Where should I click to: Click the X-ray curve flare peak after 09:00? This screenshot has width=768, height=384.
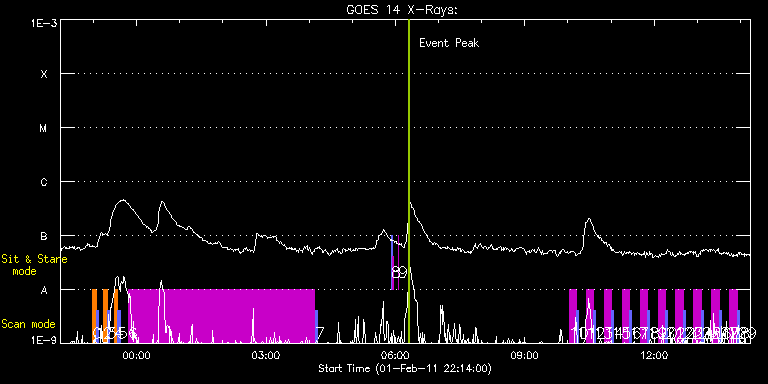(x=589, y=219)
